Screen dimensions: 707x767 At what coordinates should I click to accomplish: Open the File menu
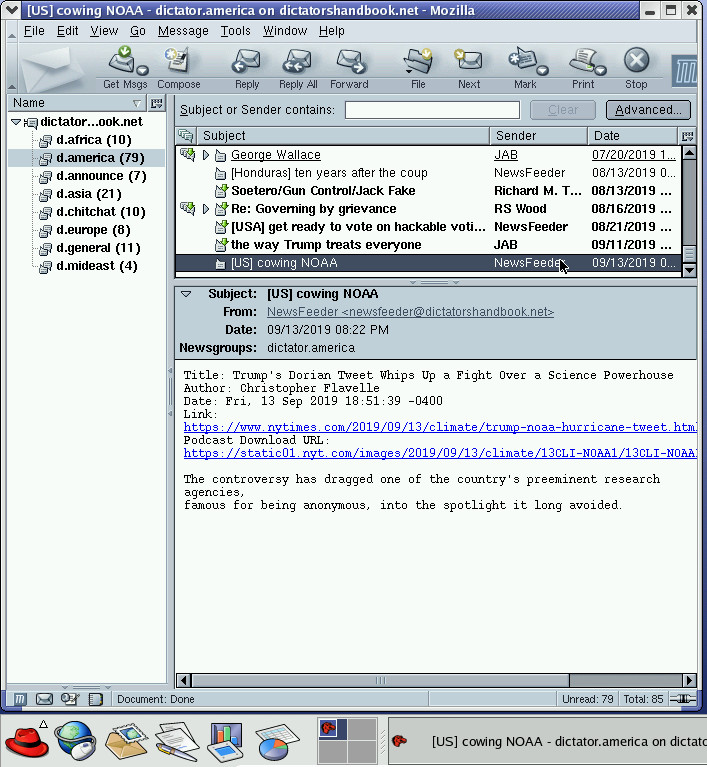[34, 31]
